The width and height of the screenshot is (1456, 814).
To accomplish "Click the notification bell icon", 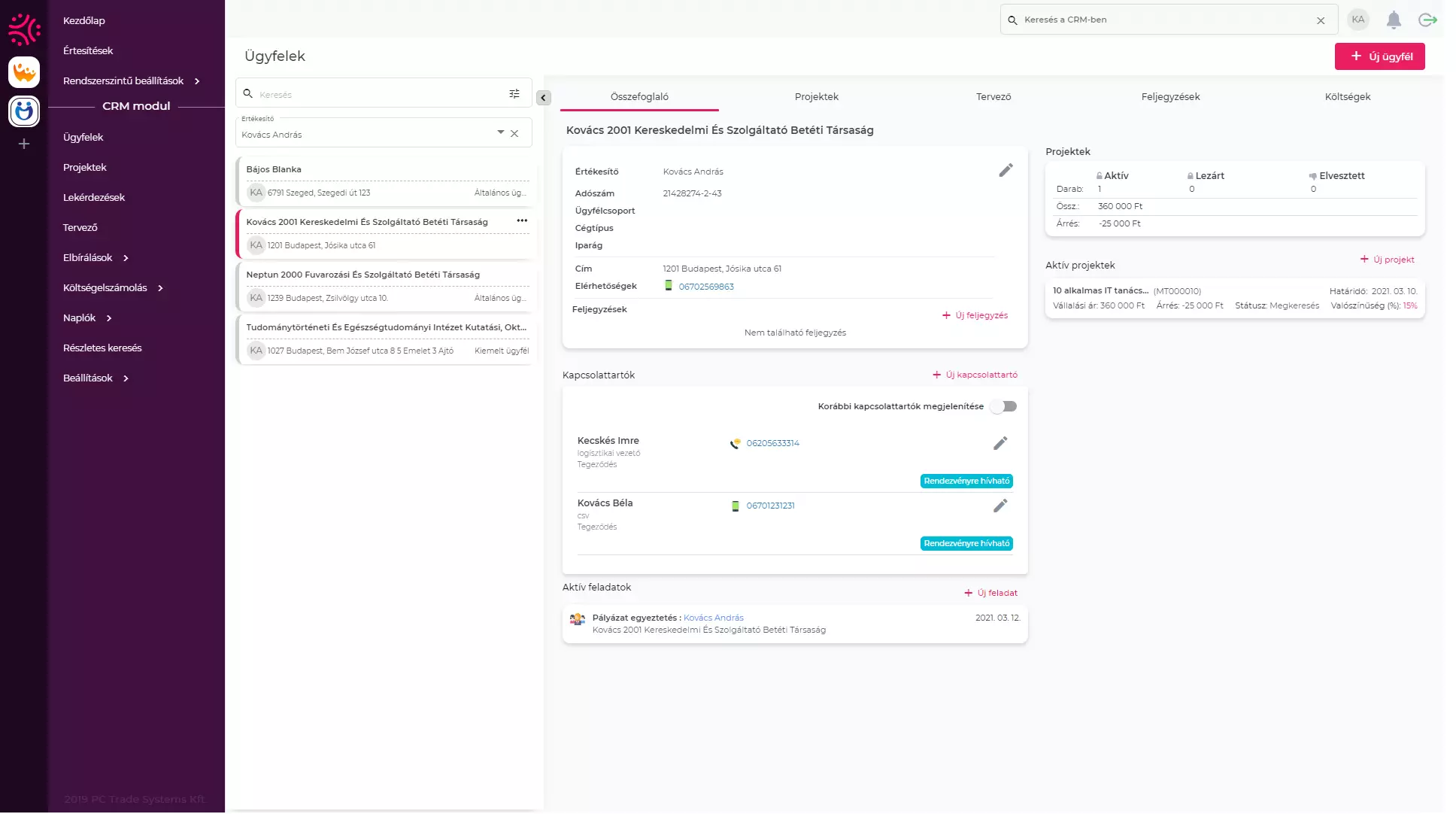I will [x=1394, y=20].
